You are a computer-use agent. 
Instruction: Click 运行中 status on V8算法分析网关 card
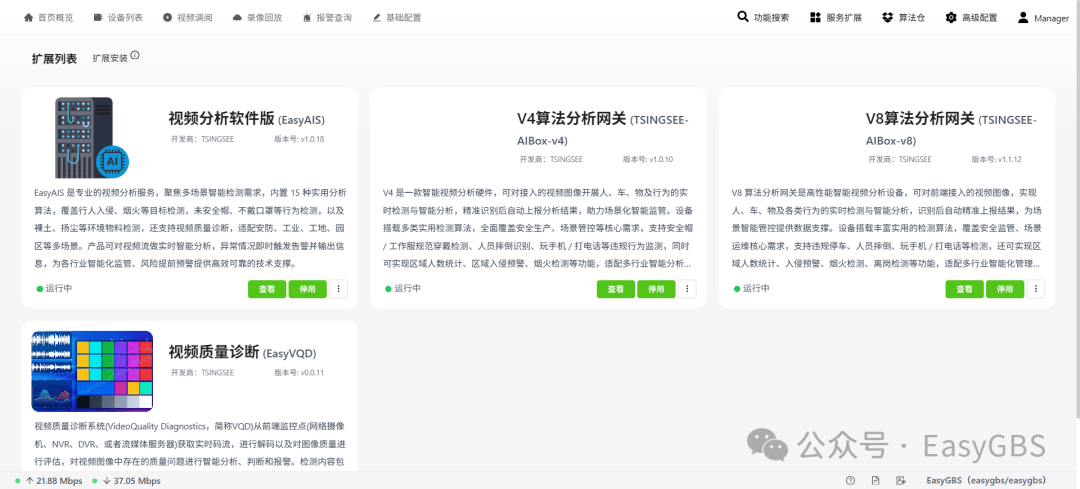click(x=752, y=289)
